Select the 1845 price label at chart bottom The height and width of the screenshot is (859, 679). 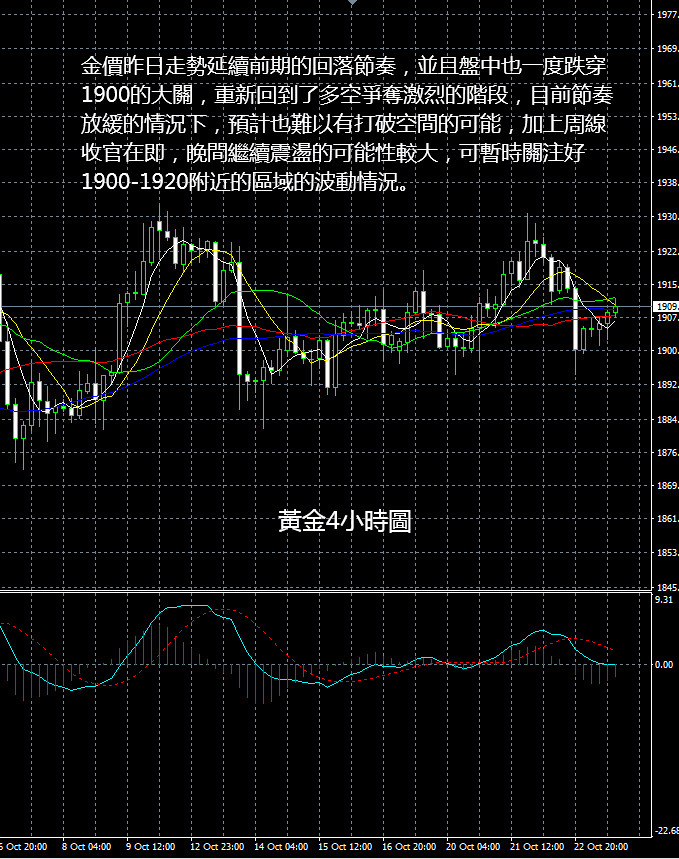[665, 587]
